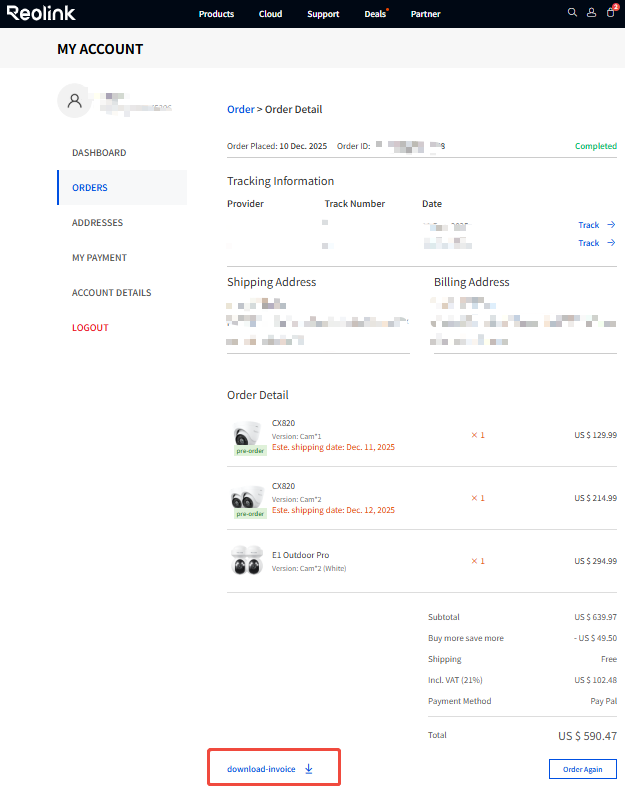Click the arrow icon next to second Track
Screen dimensions: 625x793
click(611, 243)
